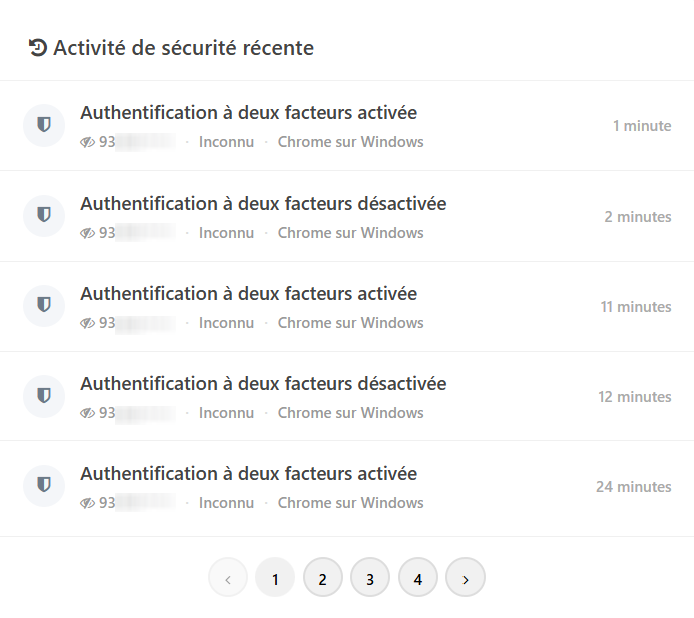Viewport: 694px width, 618px height.
Task: Jump to page 3
Action: (x=370, y=577)
